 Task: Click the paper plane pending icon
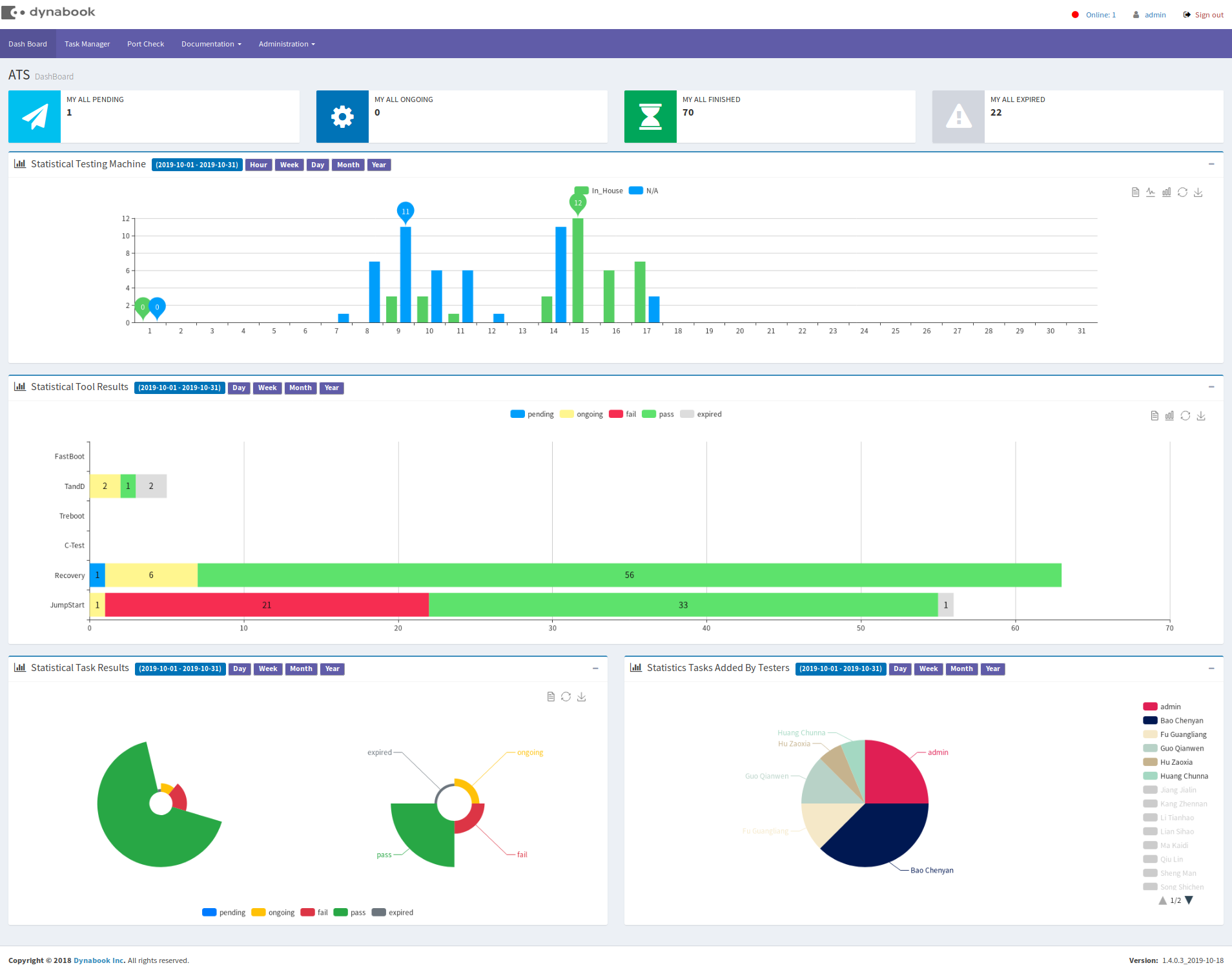click(x=34, y=116)
